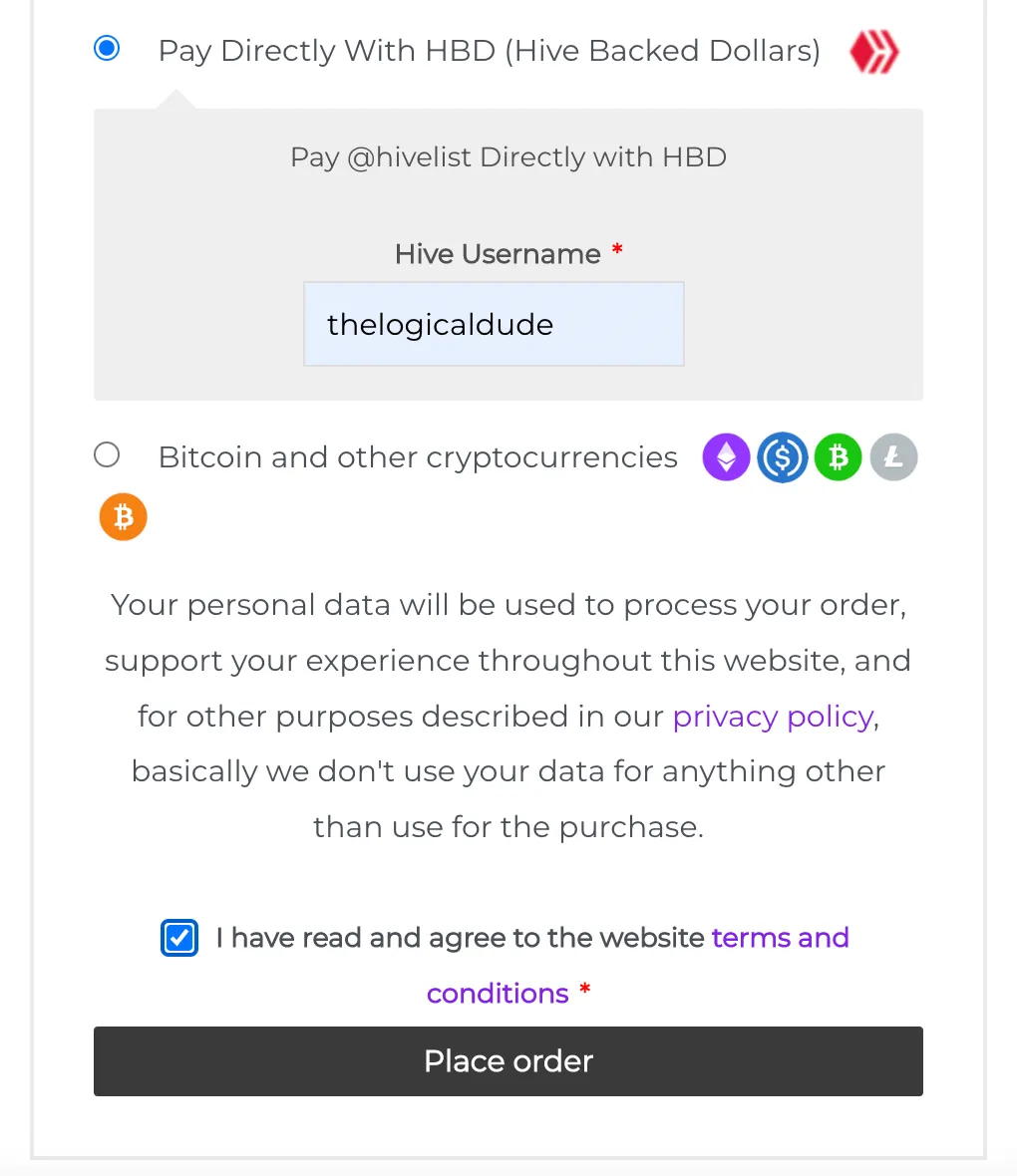Click the 'Pay @hivelist Directly with HBD' description
The width and height of the screenshot is (1017, 1176).
[508, 157]
